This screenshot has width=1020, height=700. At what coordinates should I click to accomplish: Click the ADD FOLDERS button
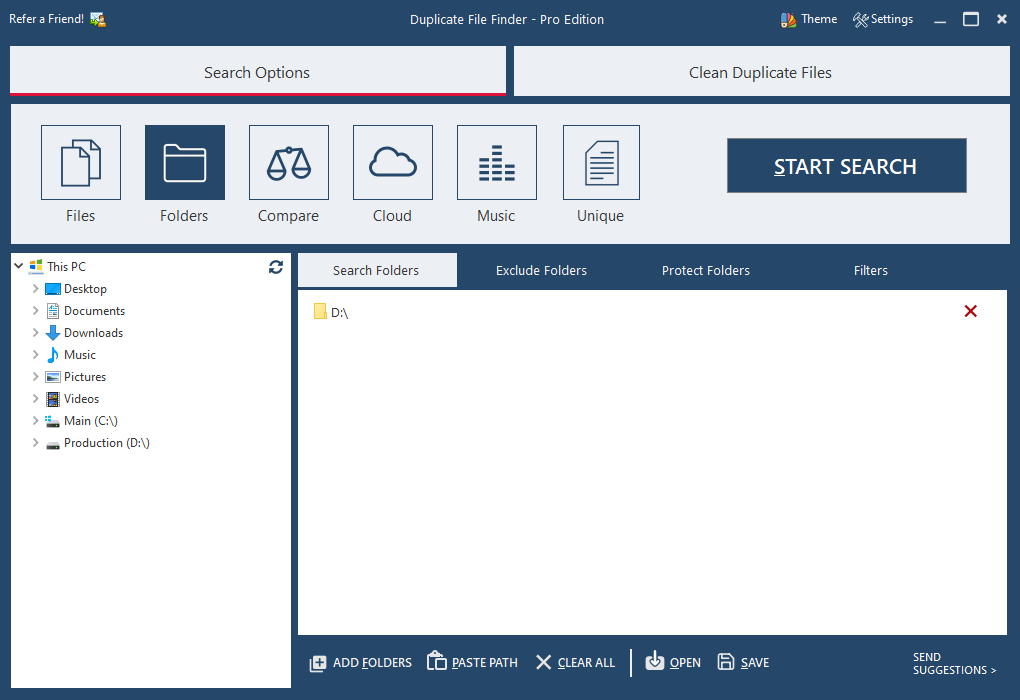pos(360,662)
